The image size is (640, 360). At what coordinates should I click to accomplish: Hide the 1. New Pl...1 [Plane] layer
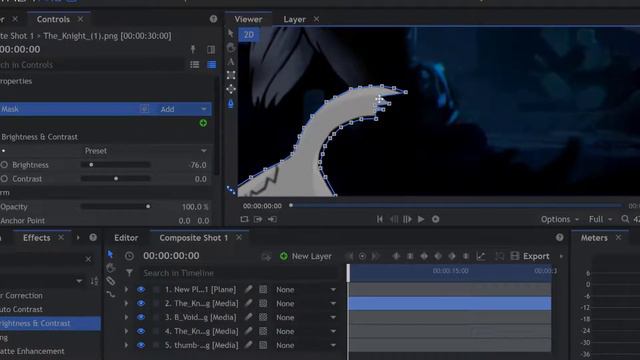click(x=141, y=289)
